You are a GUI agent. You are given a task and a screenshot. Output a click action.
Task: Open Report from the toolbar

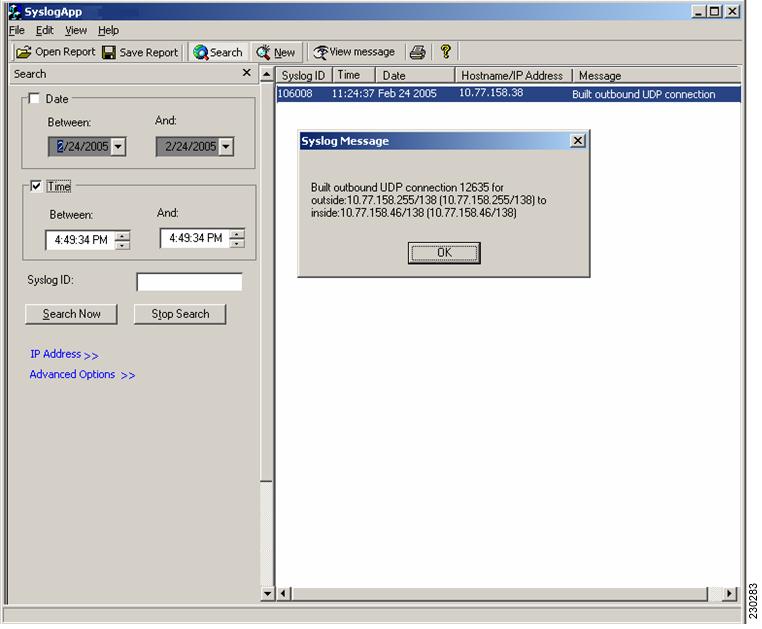(55, 52)
